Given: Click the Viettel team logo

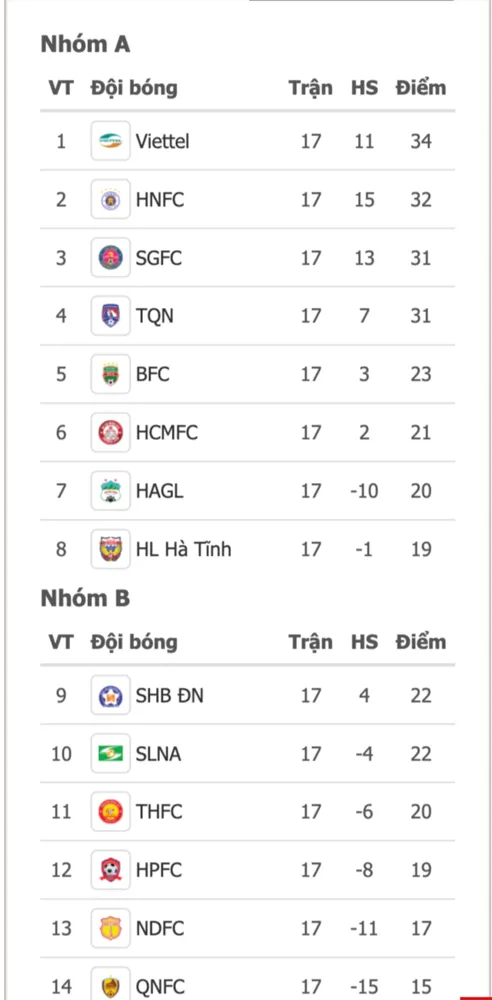Looking at the screenshot, I should tap(110, 140).
